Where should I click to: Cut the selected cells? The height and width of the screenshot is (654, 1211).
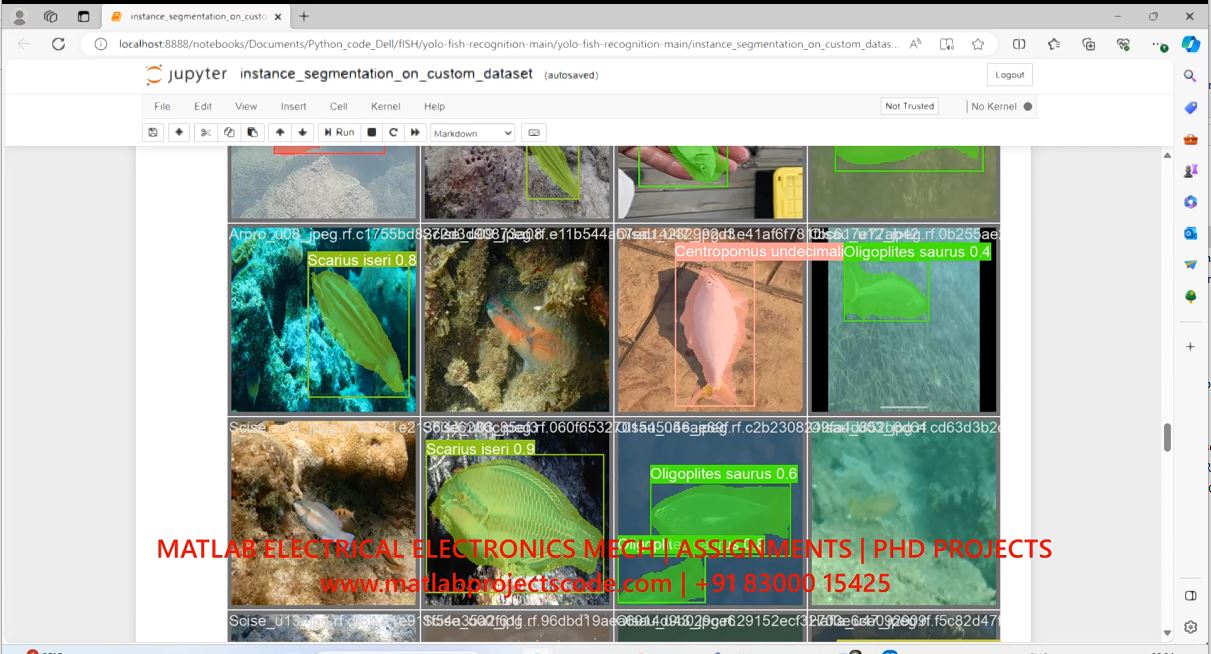click(205, 132)
